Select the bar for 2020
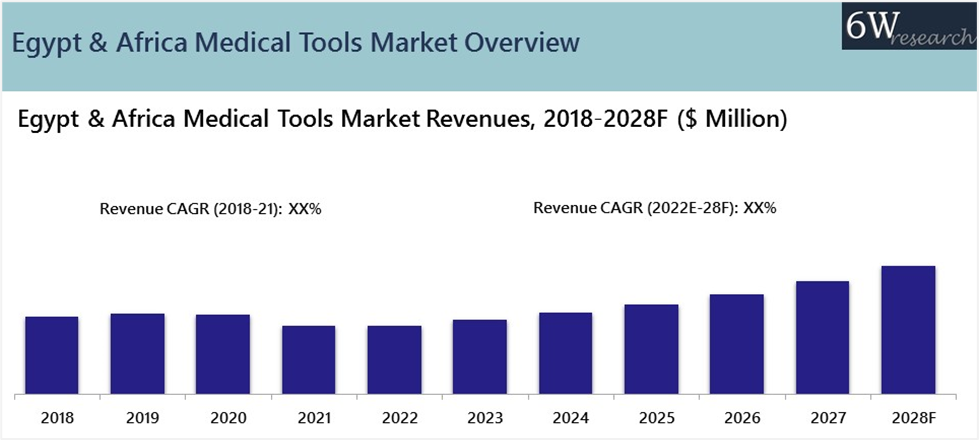Image resolution: width=979 pixels, height=440 pixels. (223, 353)
